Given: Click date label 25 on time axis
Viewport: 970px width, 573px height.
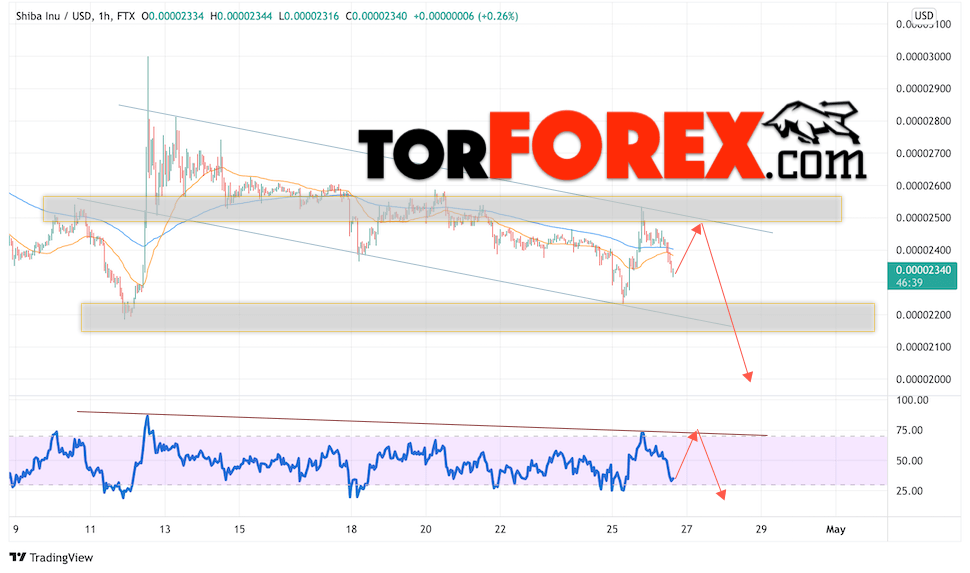Looking at the screenshot, I should pyautogui.click(x=612, y=529).
